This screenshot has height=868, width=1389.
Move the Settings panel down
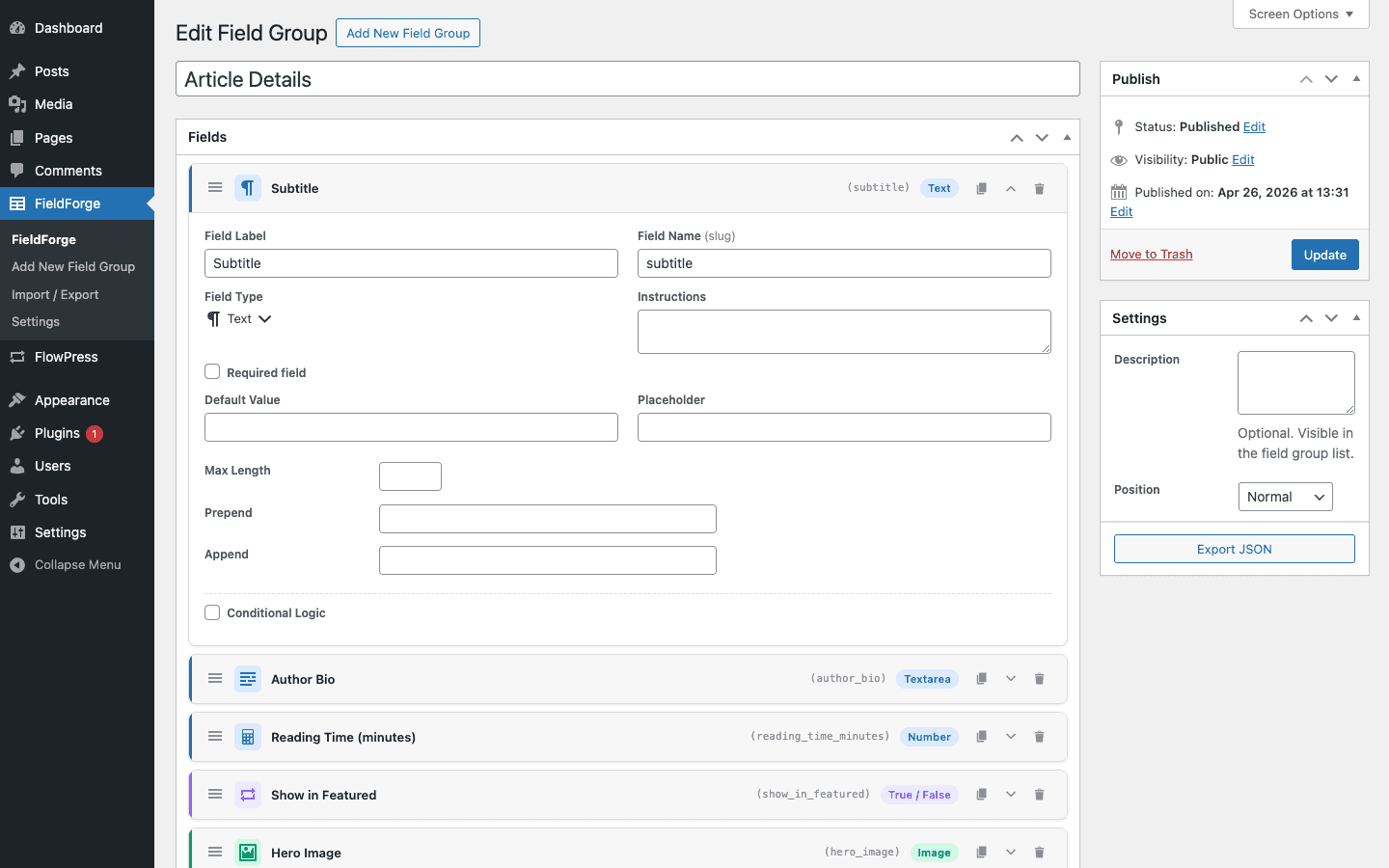(x=1331, y=318)
